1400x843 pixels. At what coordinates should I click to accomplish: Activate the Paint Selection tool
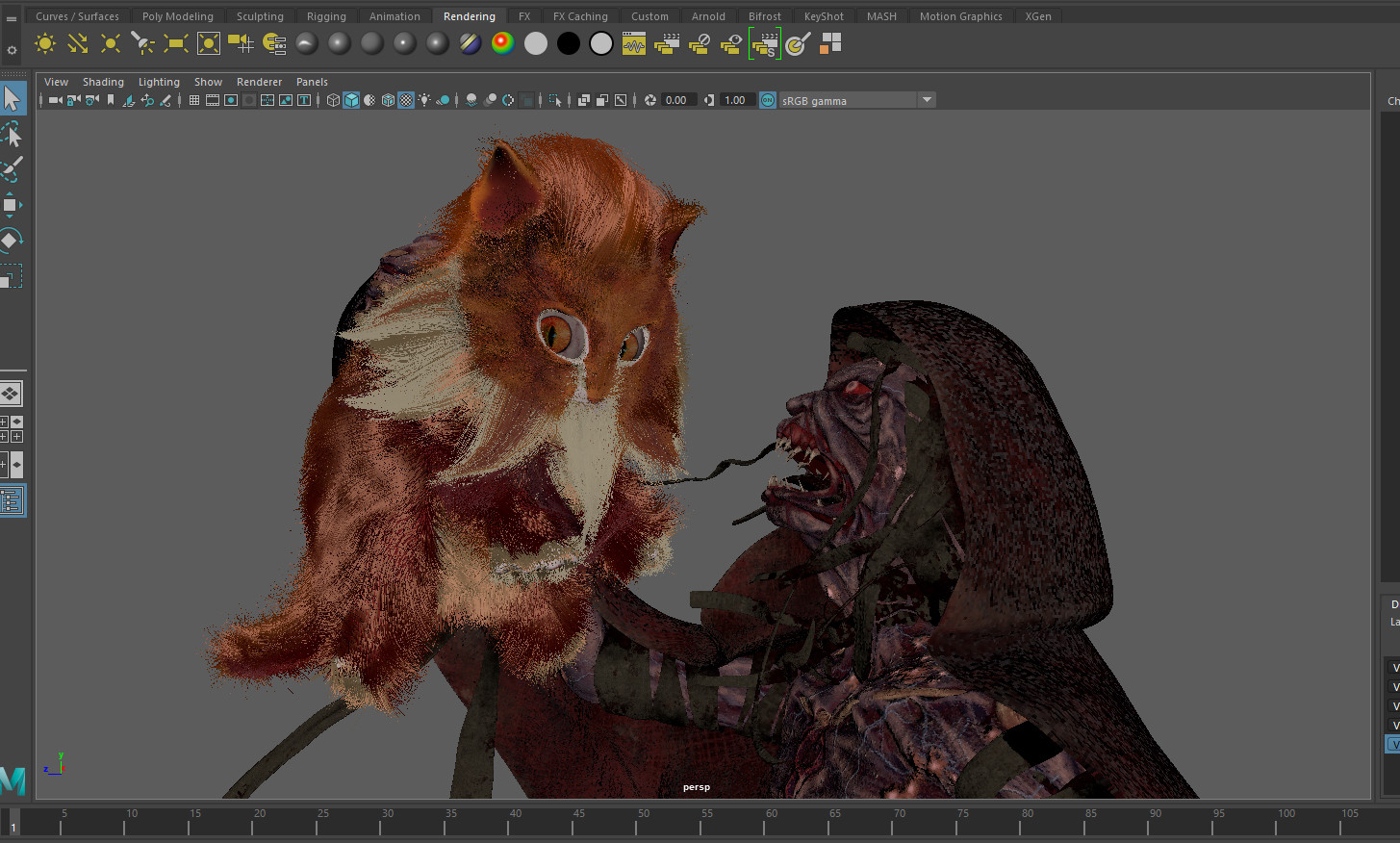[12, 169]
